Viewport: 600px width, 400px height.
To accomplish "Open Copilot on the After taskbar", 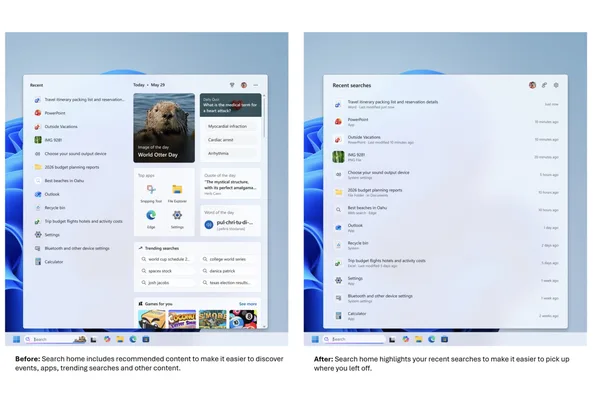I will click(x=406, y=339).
